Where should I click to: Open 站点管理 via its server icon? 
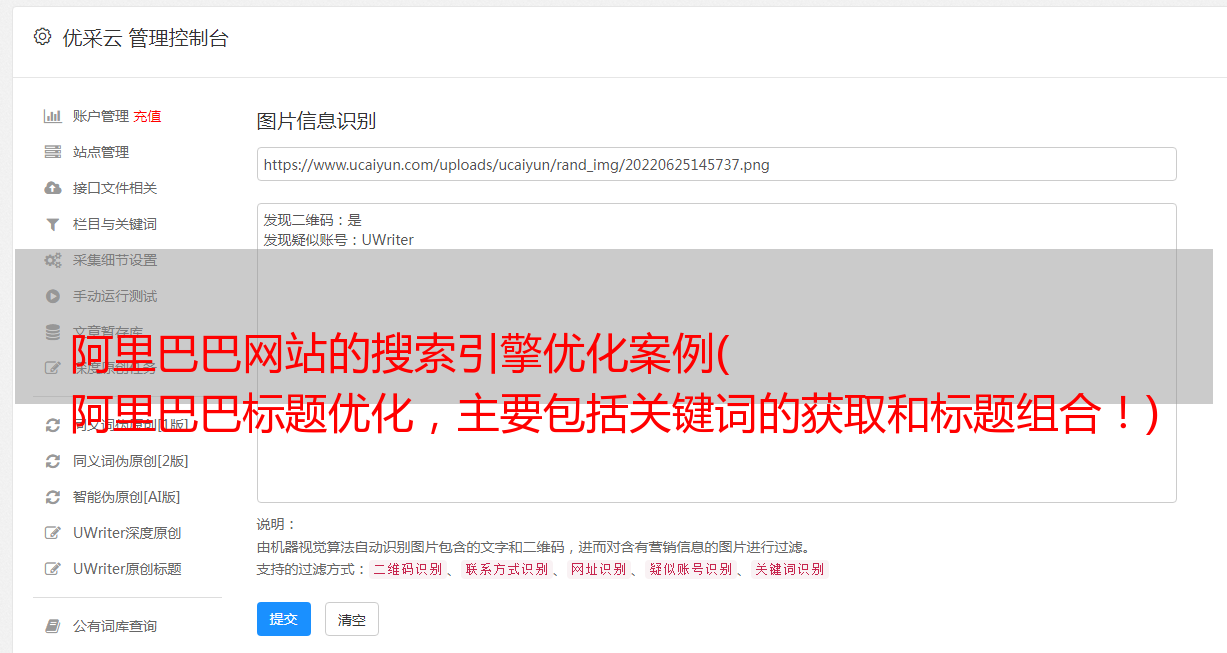(53, 152)
